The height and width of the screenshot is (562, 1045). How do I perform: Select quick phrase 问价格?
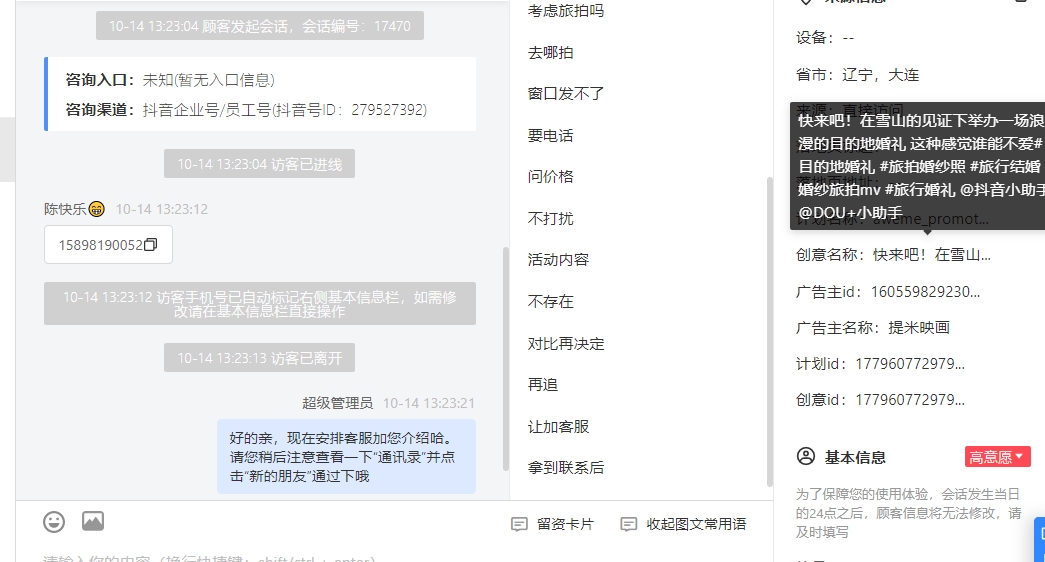pos(550,177)
